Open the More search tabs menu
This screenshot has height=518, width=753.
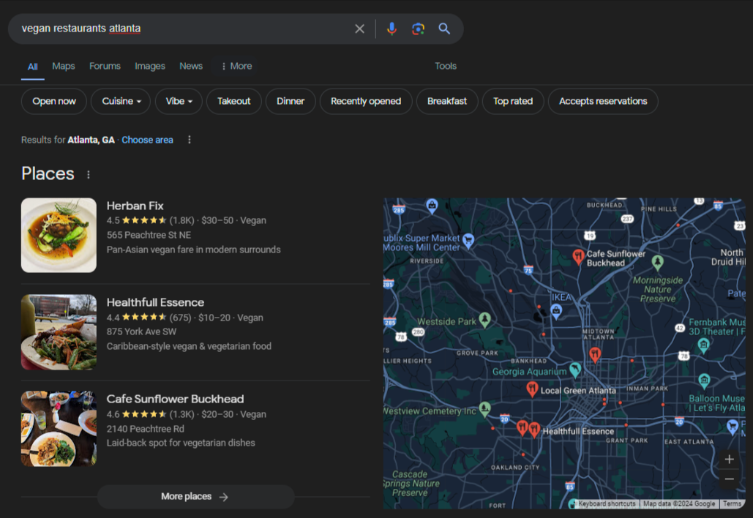coord(236,66)
